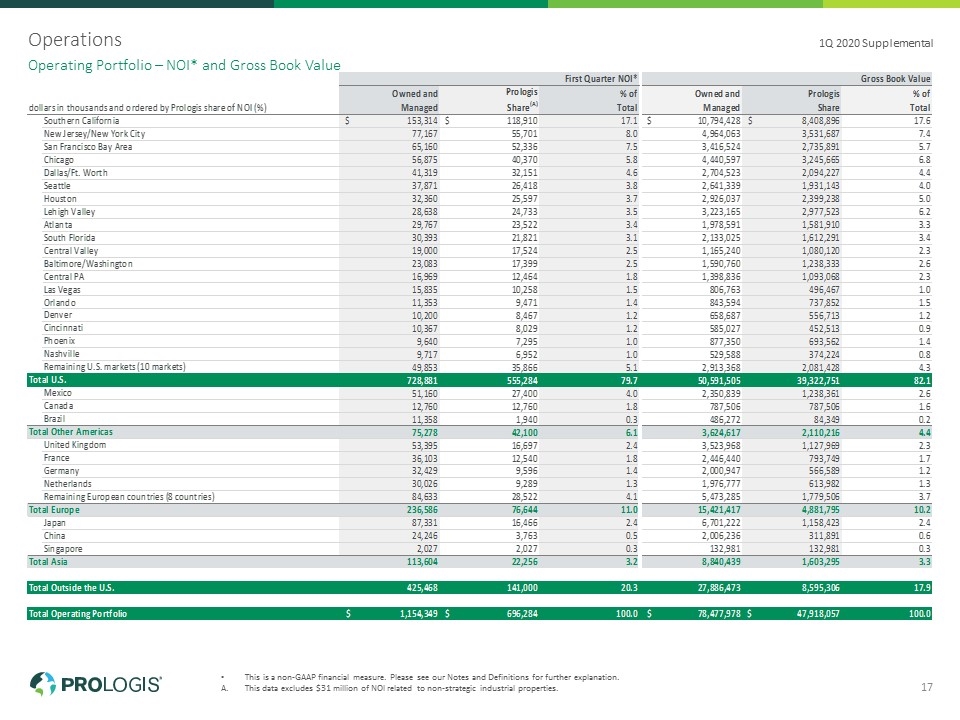This screenshot has height=720, width=960.
Task: Select the 'Las Vegas' row label
Action: [x=62, y=290]
